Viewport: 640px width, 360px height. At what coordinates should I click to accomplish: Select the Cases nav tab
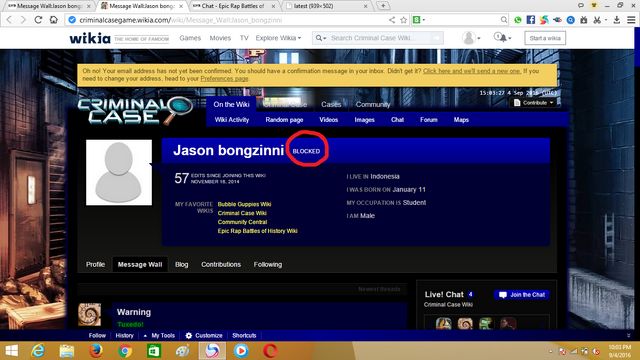click(x=331, y=104)
